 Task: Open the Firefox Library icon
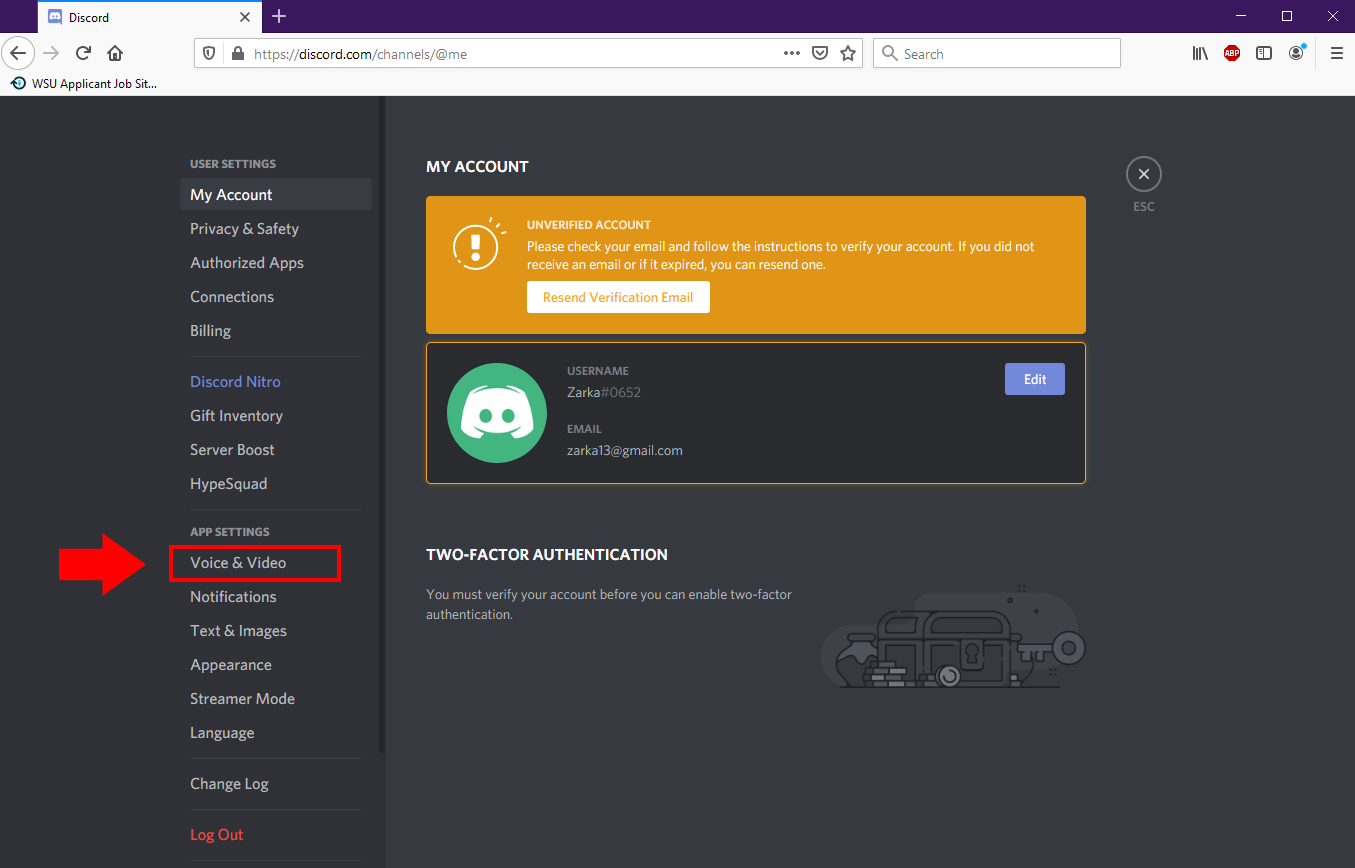(1199, 53)
